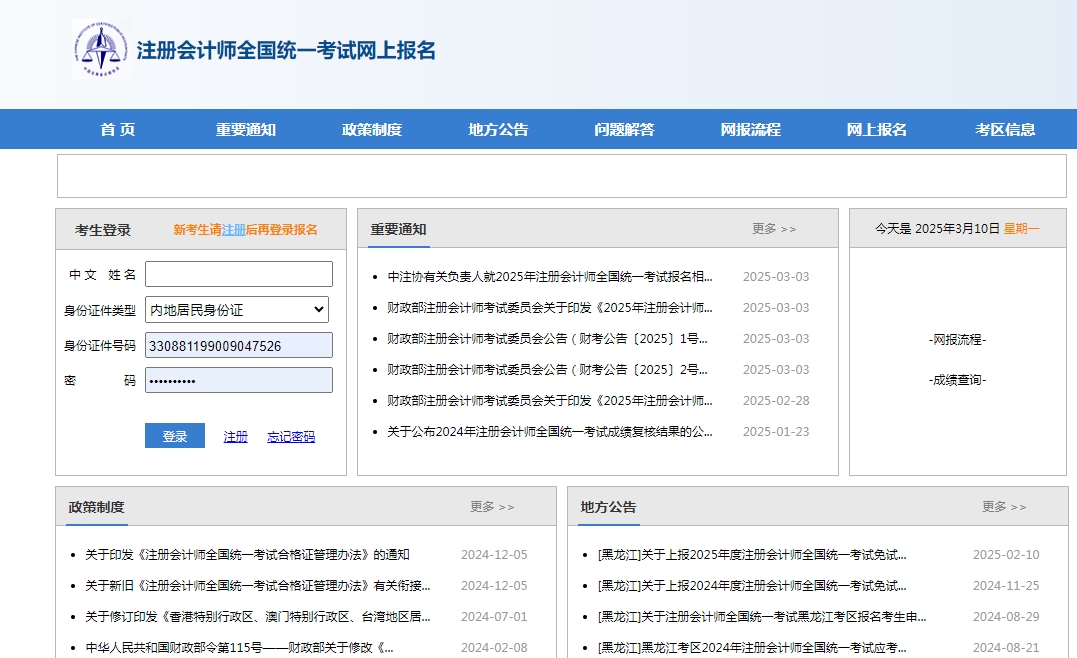Expand more items under 地方公告 via 更多>>
Image resolution: width=1077 pixels, height=658 pixels.
1004,507
